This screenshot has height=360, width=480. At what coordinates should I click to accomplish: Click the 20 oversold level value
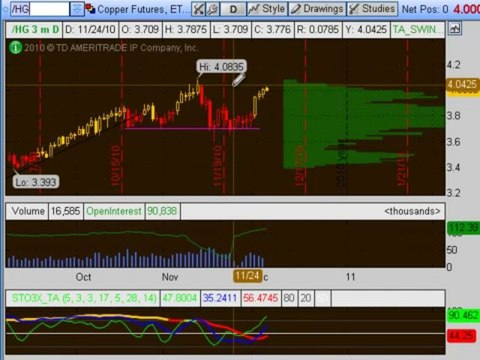[x=306, y=298]
